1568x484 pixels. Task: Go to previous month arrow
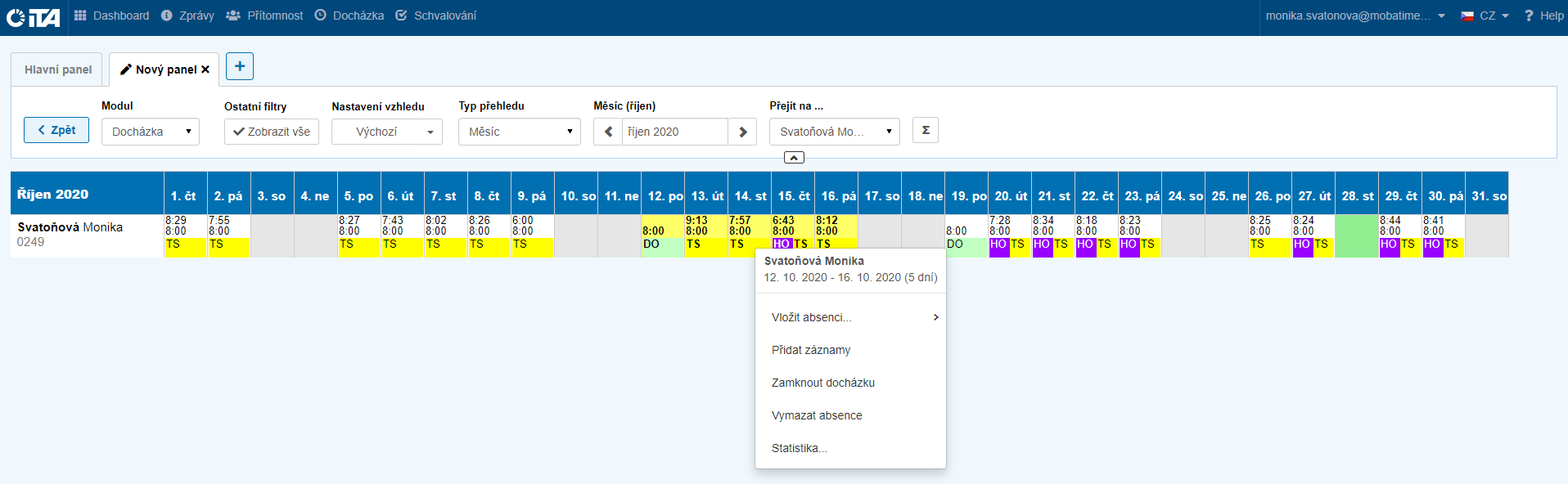tap(608, 132)
